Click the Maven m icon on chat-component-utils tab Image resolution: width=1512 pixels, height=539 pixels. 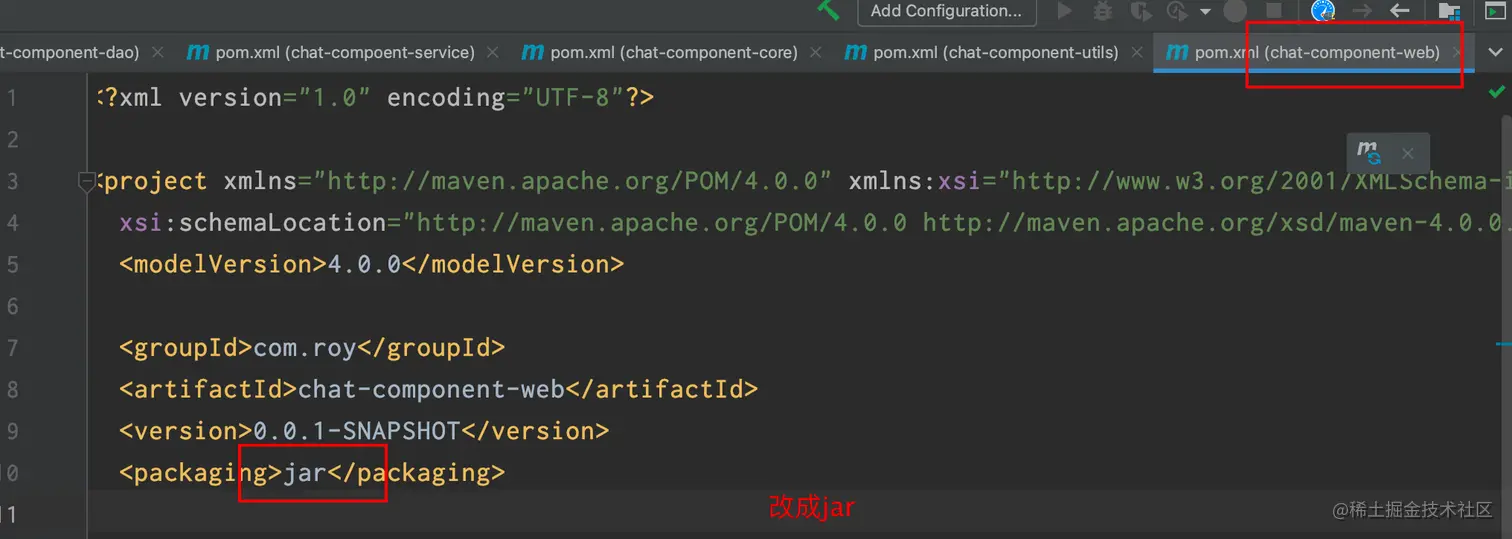pyautogui.click(x=856, y=52)
